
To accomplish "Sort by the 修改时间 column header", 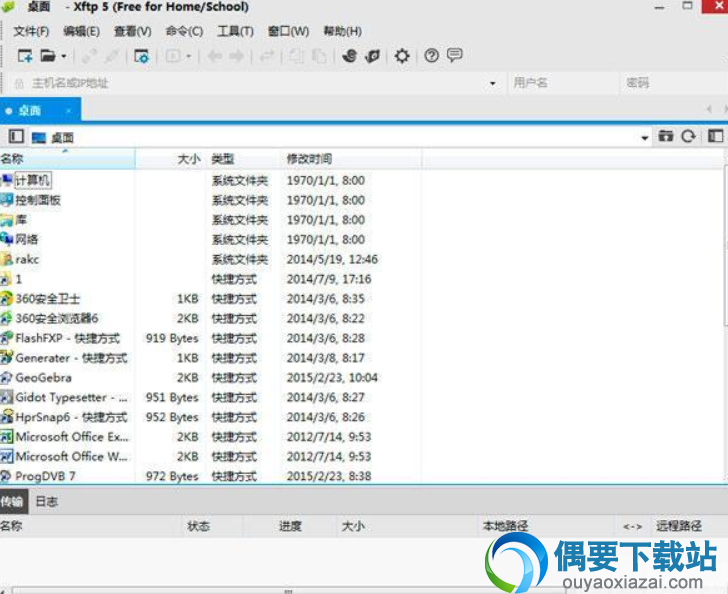I will click(351, 159).
